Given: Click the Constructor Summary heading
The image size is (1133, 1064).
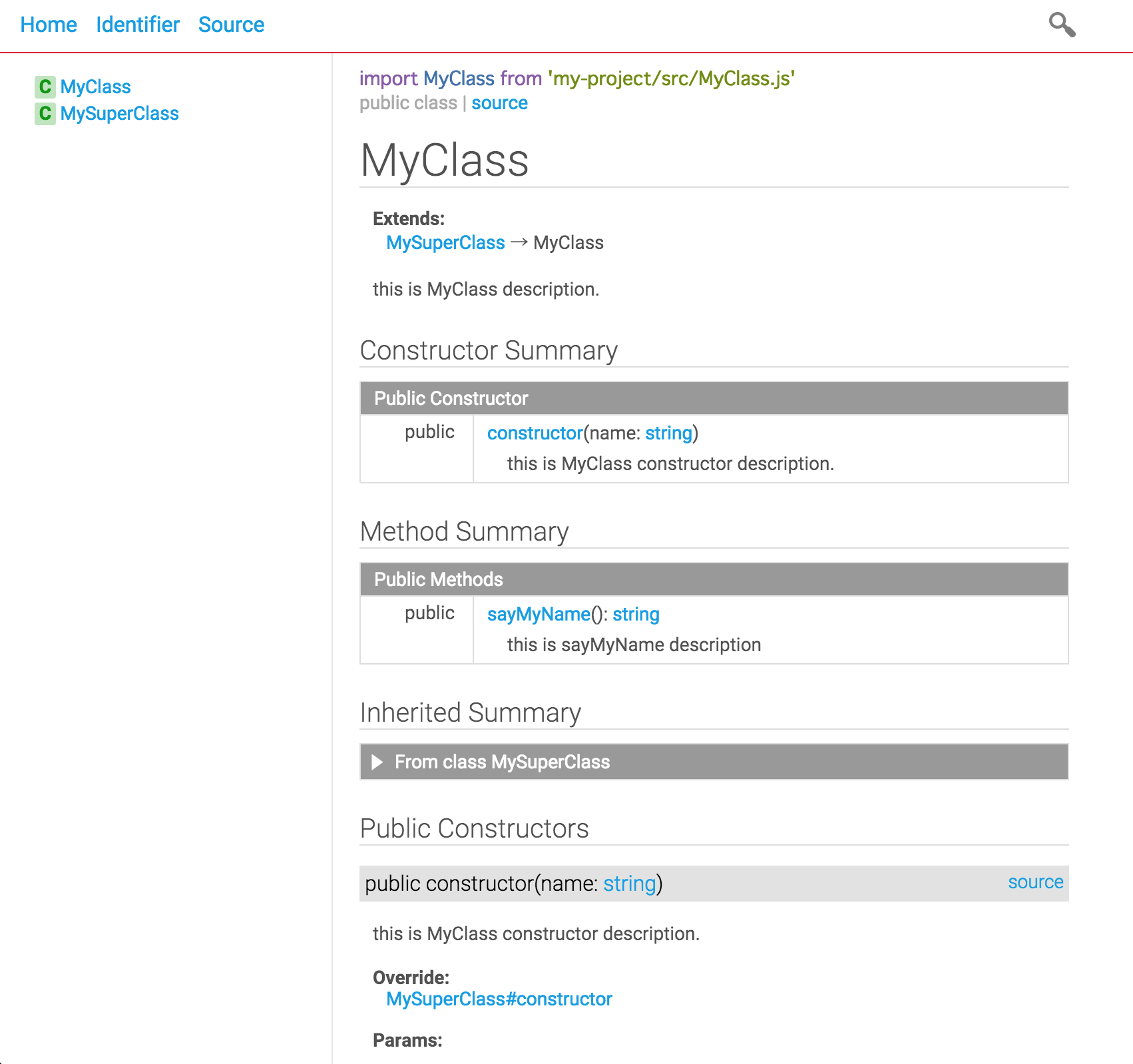Looking at the screenshot, I should tap(489, 350).
